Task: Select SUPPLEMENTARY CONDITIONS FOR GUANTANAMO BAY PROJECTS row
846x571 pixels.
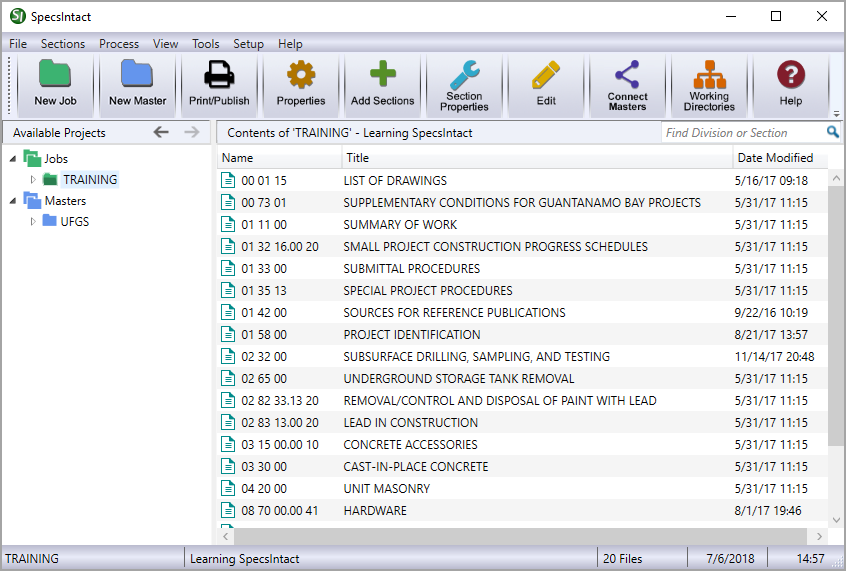Action: click(522, 202)
